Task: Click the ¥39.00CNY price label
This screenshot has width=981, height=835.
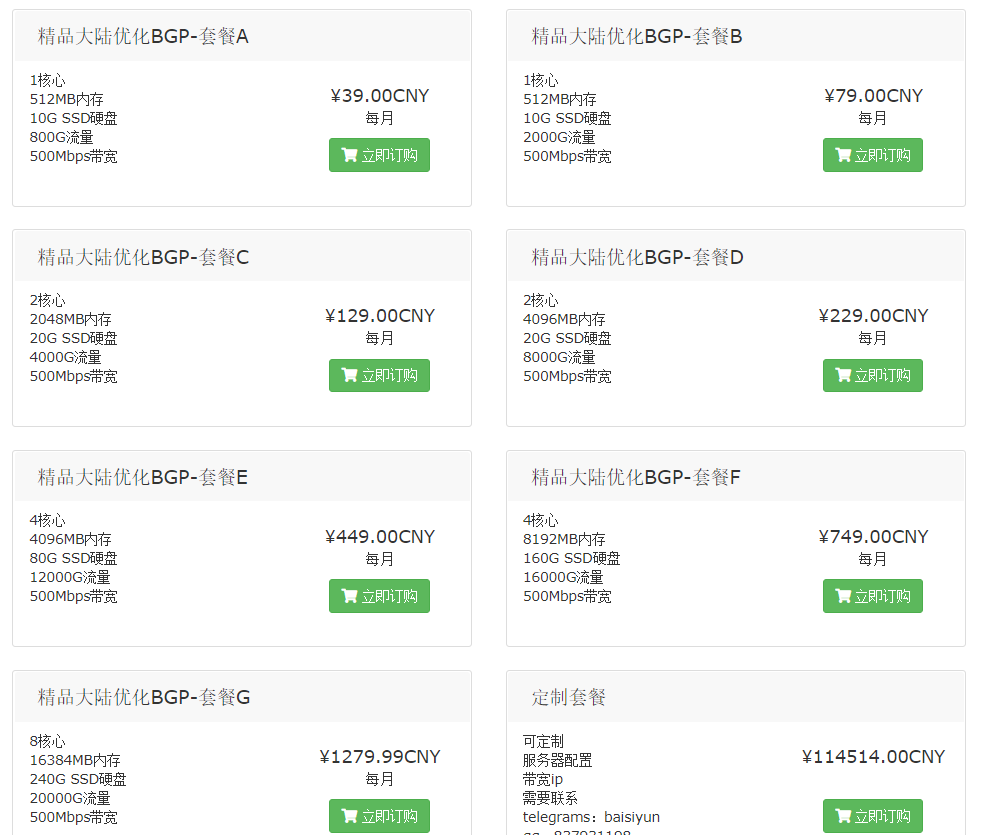Action: click(379, 96)
